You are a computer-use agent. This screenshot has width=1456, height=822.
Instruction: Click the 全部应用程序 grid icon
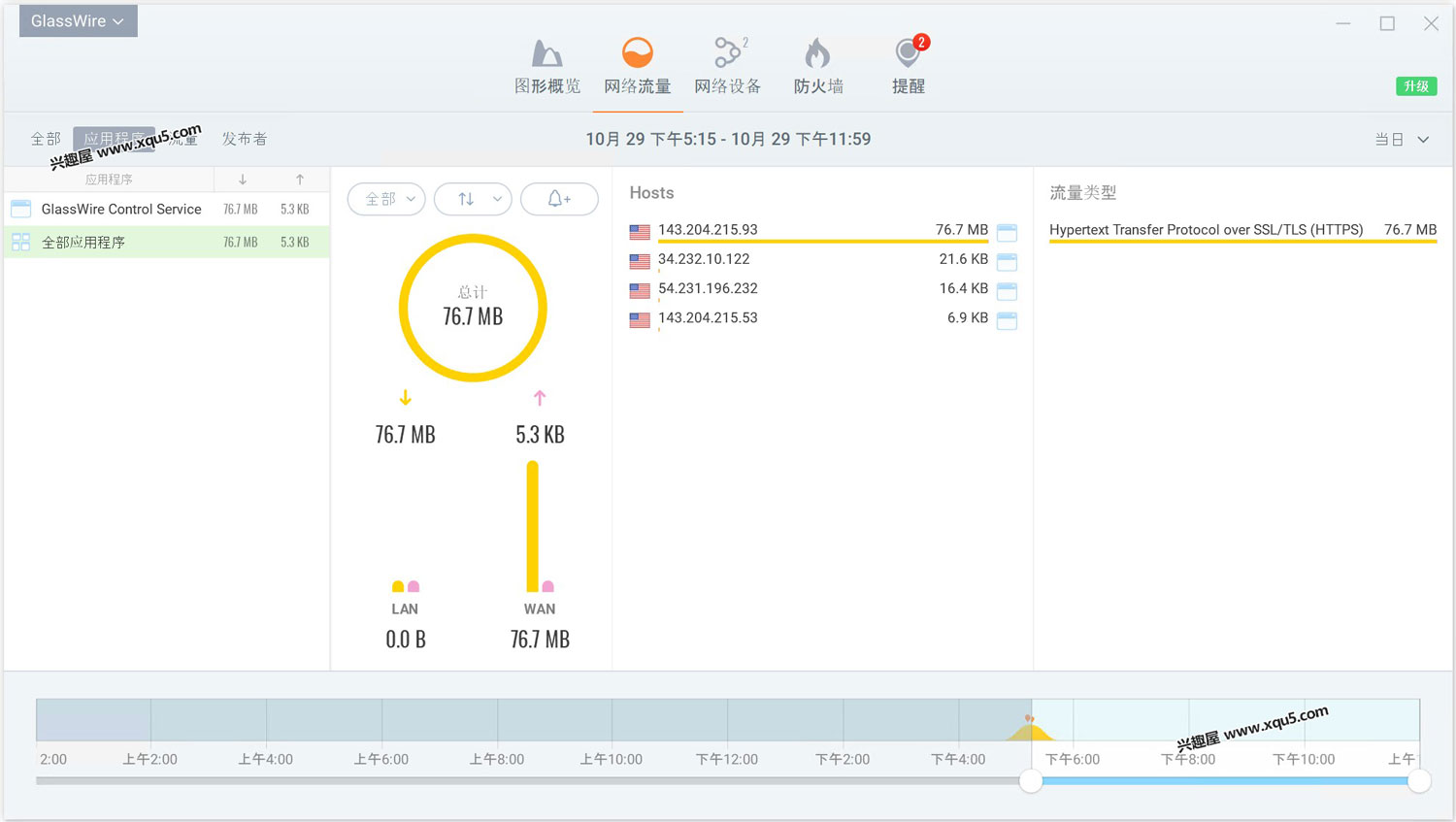20,242
